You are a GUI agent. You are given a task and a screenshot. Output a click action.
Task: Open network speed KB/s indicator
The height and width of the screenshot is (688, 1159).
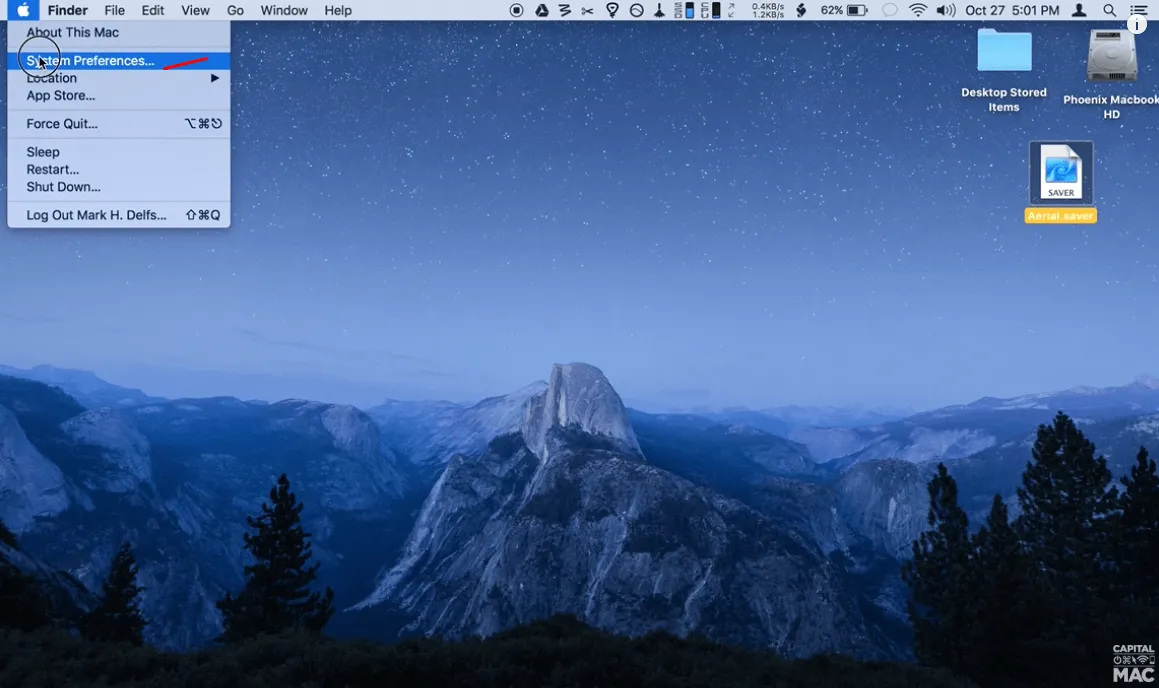pos(768,10)
